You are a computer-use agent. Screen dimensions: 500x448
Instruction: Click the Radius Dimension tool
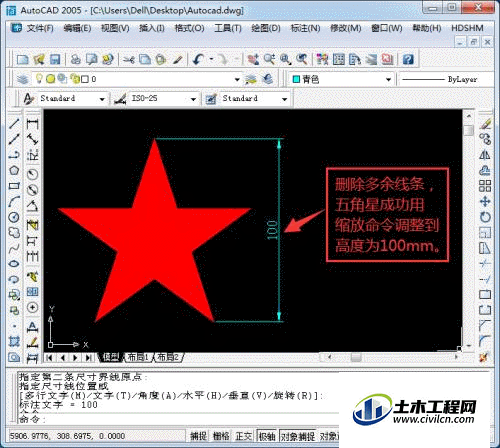(x=32, y=174)
